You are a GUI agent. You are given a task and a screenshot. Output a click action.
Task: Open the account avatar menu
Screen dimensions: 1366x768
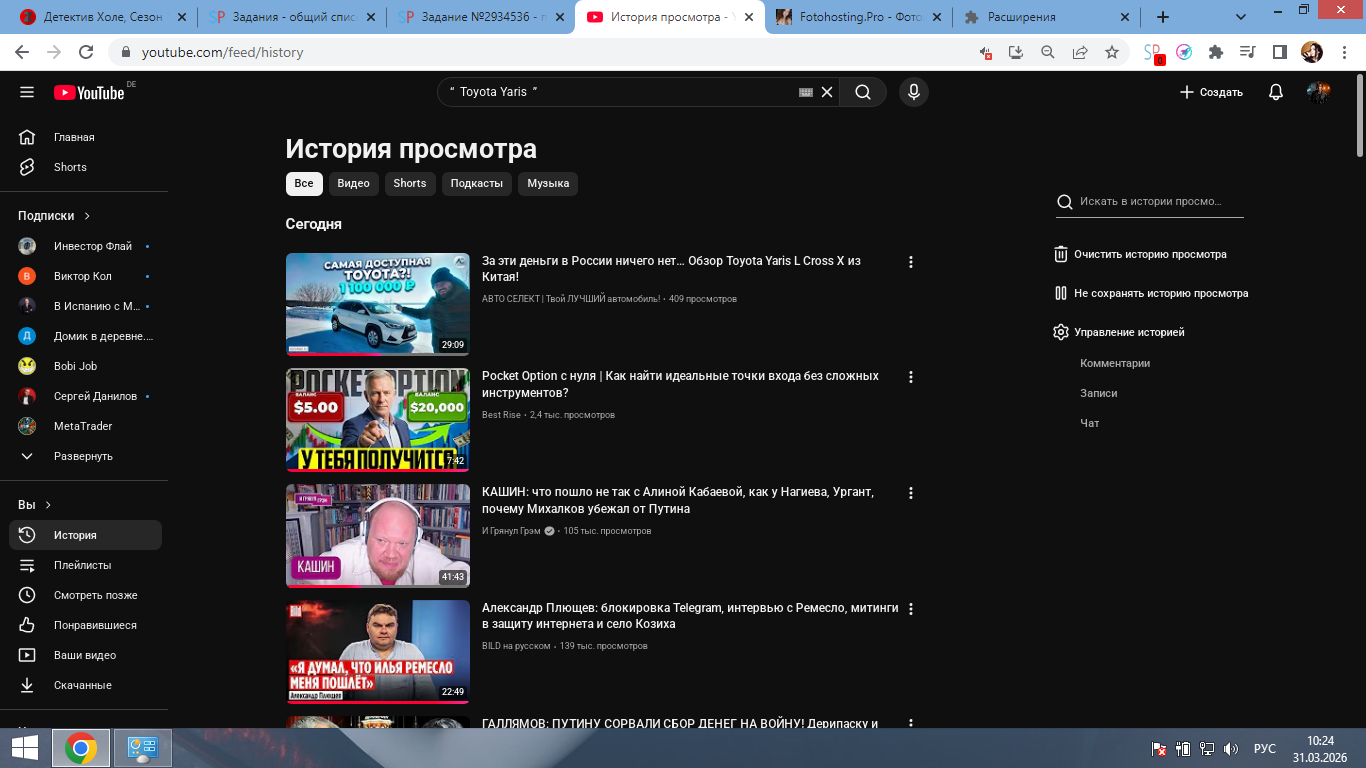point(1319,92)
